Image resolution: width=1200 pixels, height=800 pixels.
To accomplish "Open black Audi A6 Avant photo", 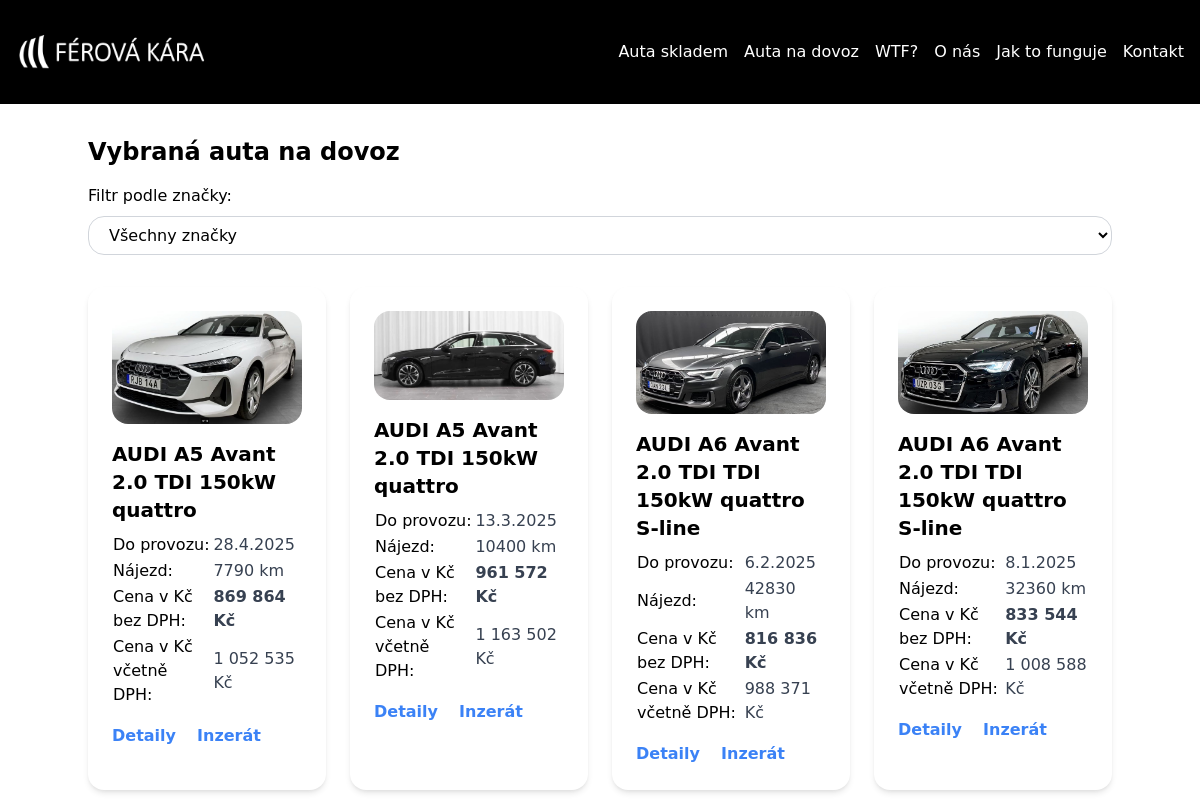I will (993, 362).
